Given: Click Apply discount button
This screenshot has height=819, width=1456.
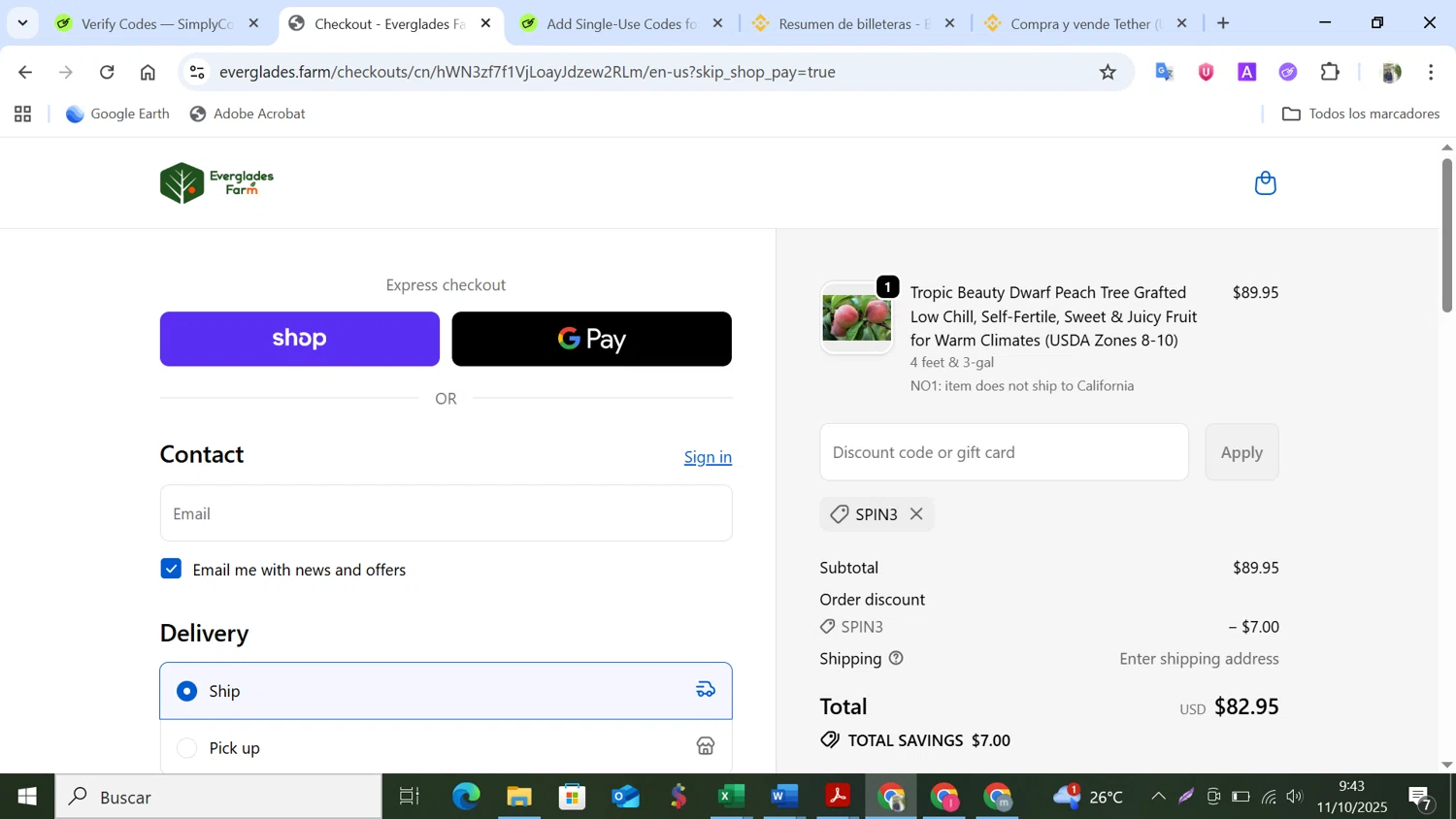Looking at the screenshot, I should click(1241, 452).
